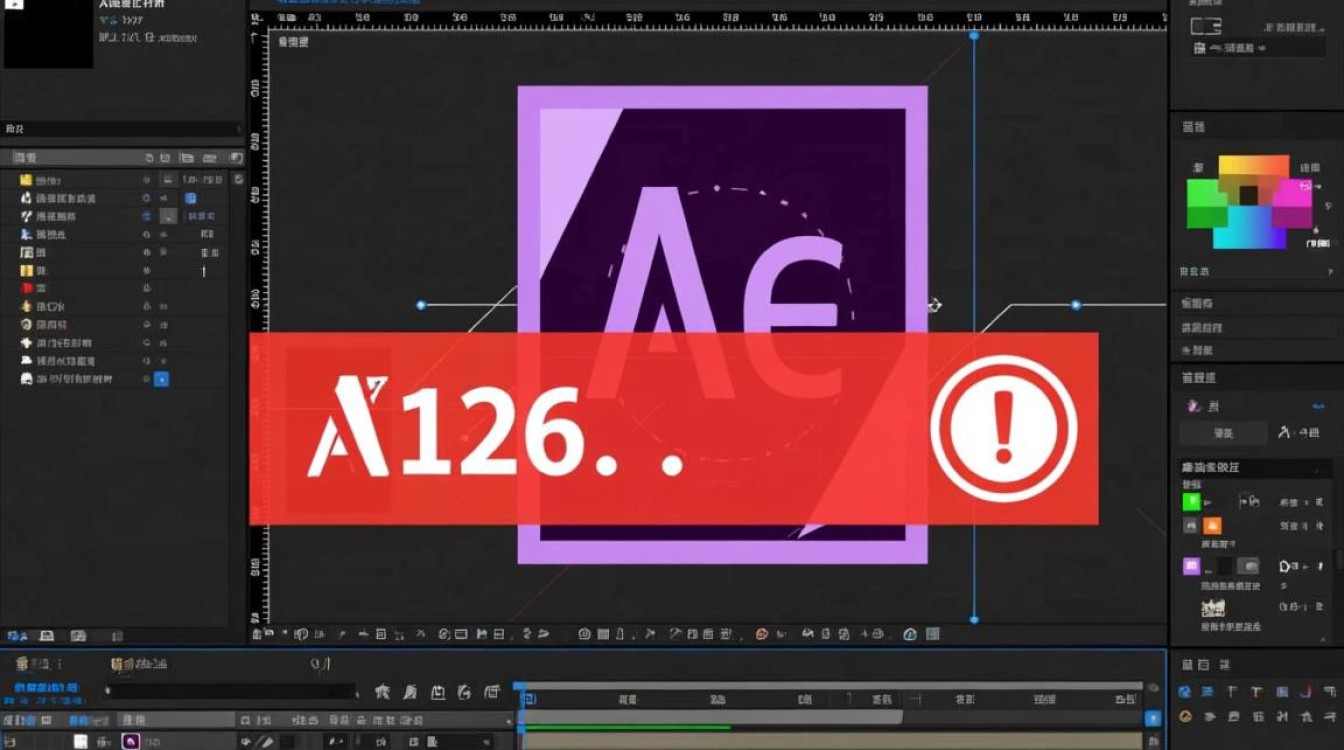Click the new folder icon in project header
This screenshot has height=750, width=1344.
pyautogui.click(x=187, y=158)
